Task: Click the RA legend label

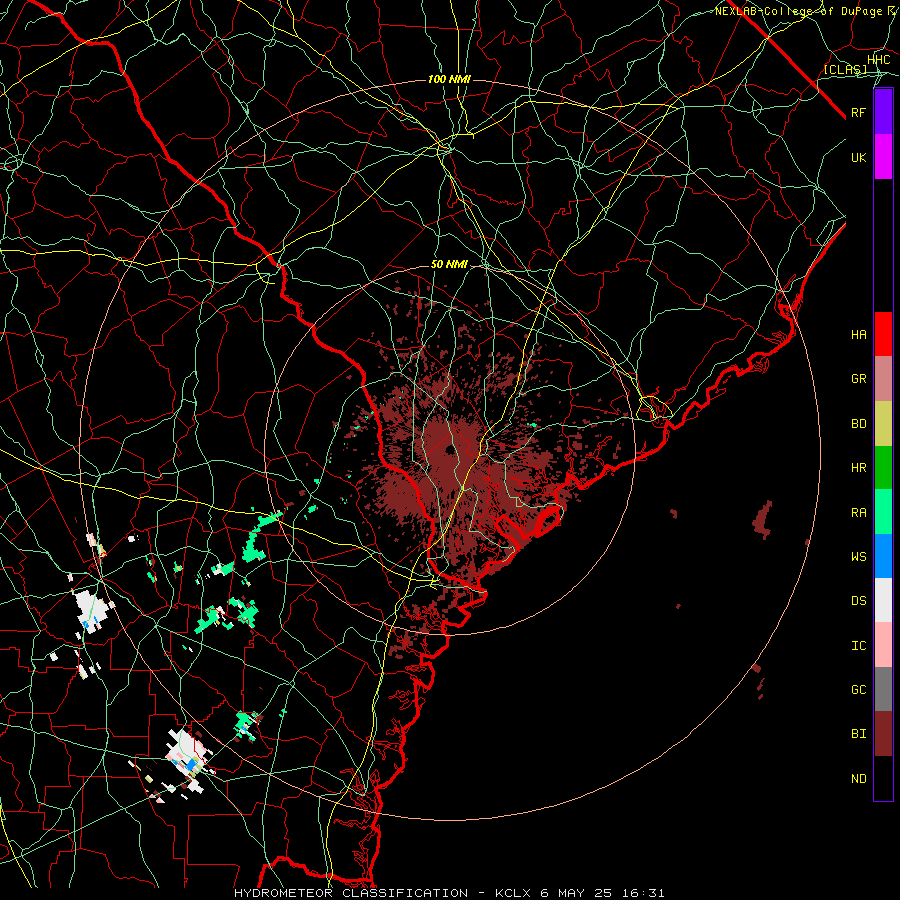Action: coord(859,513)
